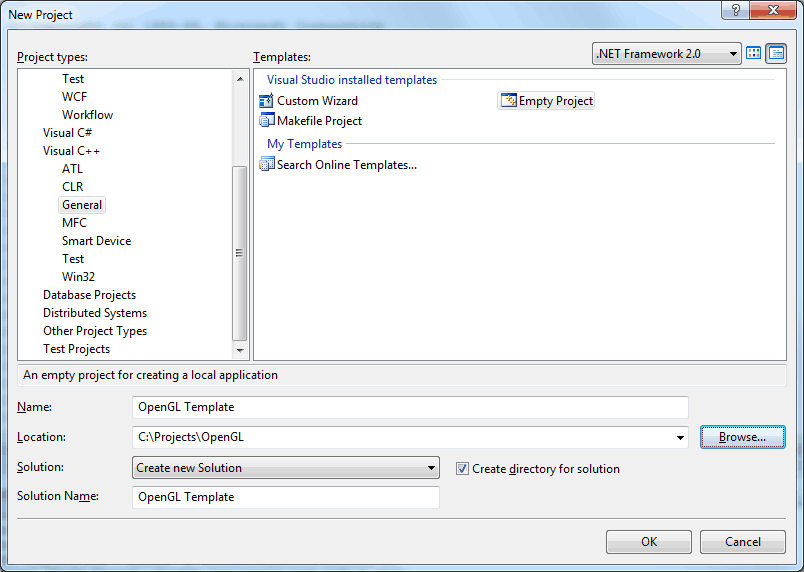Close the New Project dialog
Viewport: 804px width, 572px height.
773,10
